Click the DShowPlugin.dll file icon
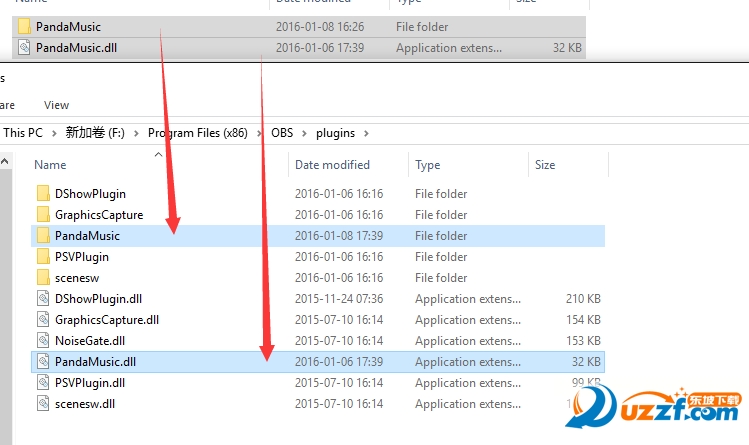749x445 pixels. [x=43, y=299]
